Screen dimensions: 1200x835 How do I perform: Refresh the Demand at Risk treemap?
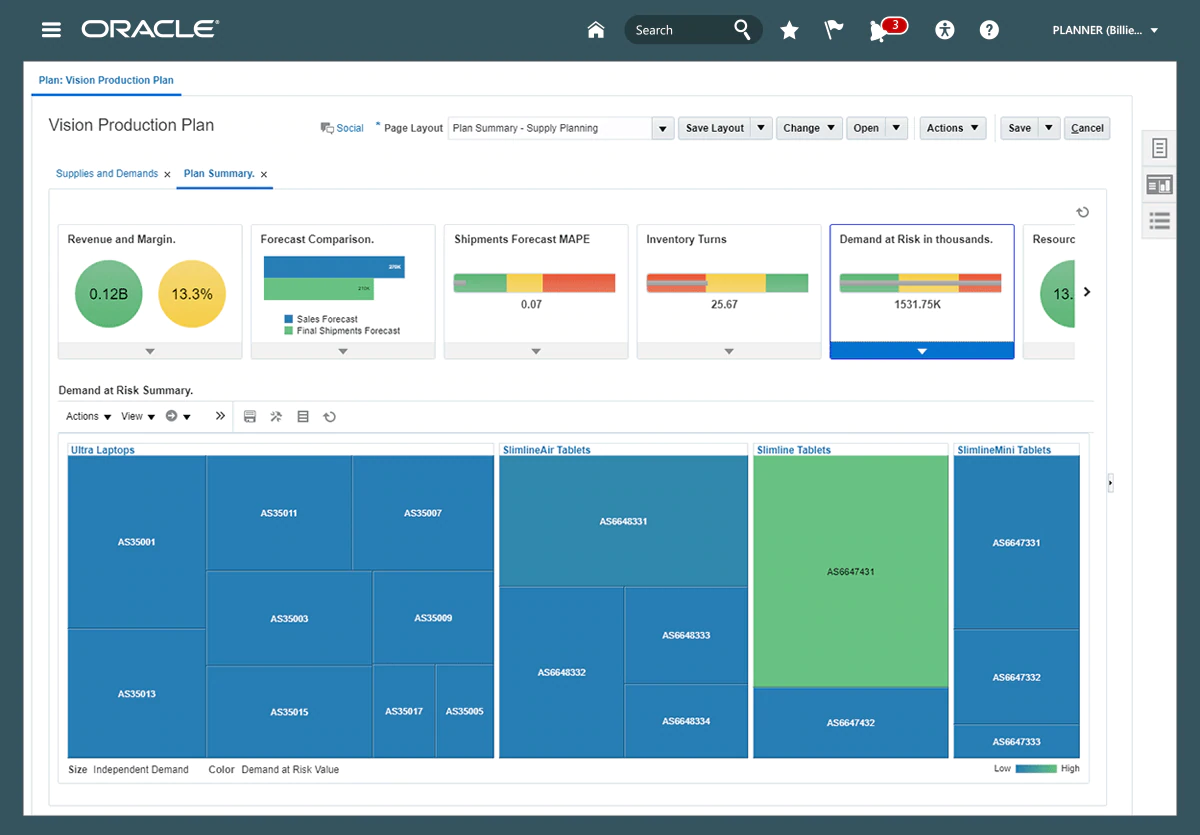[x=329, y=417]
